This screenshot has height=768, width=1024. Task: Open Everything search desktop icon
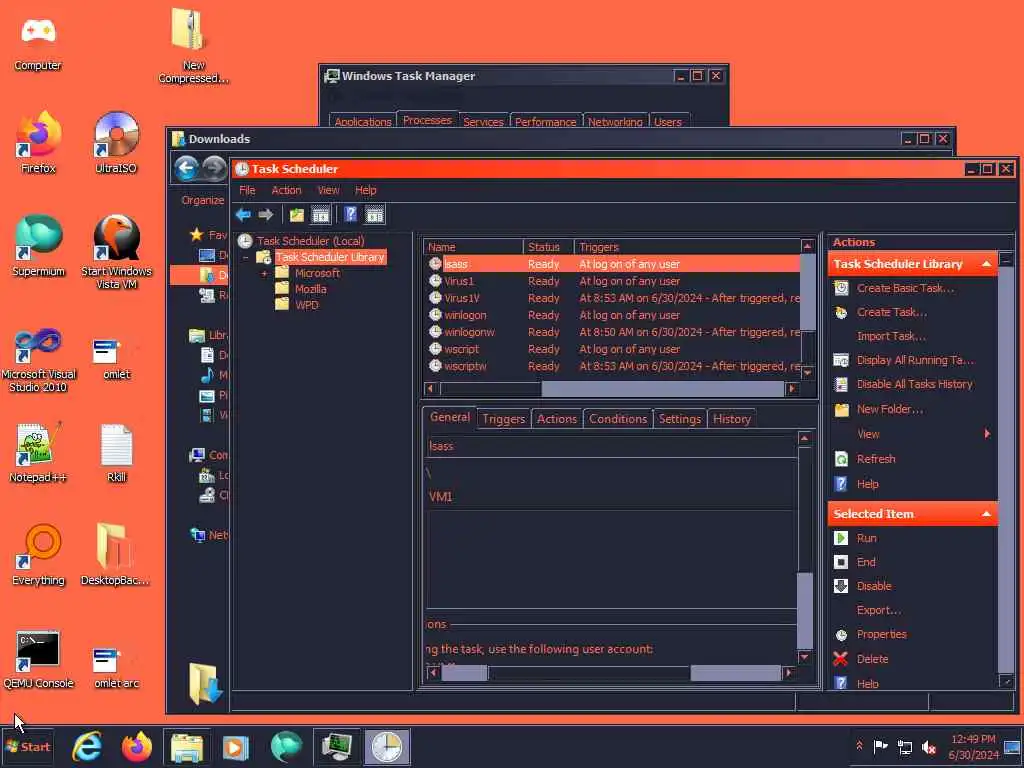coord(38,555)
